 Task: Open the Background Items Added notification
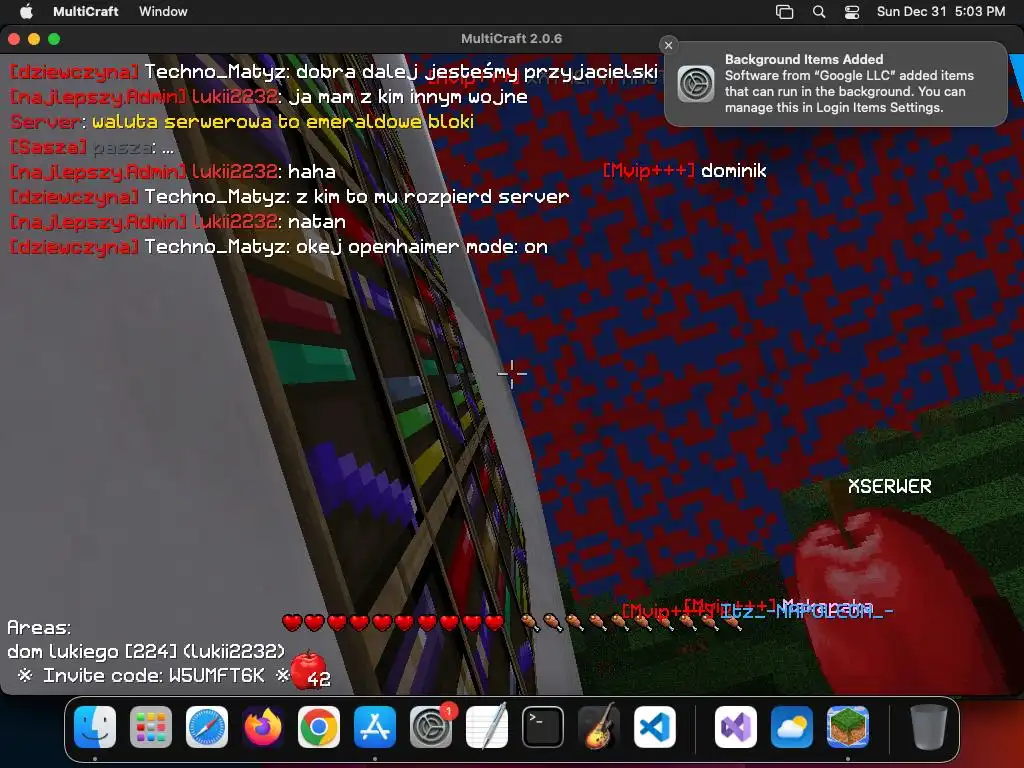[x=836, y=84]
